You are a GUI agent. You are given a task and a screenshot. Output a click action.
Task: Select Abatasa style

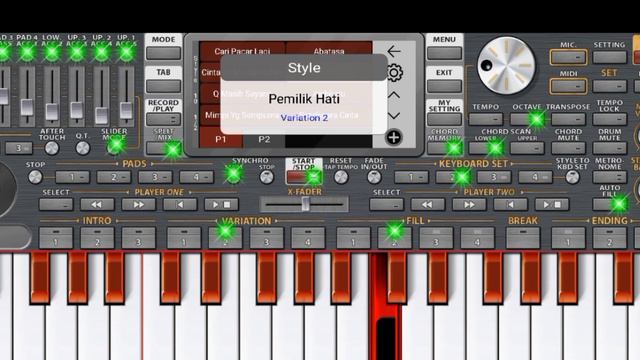coord(329,50)
